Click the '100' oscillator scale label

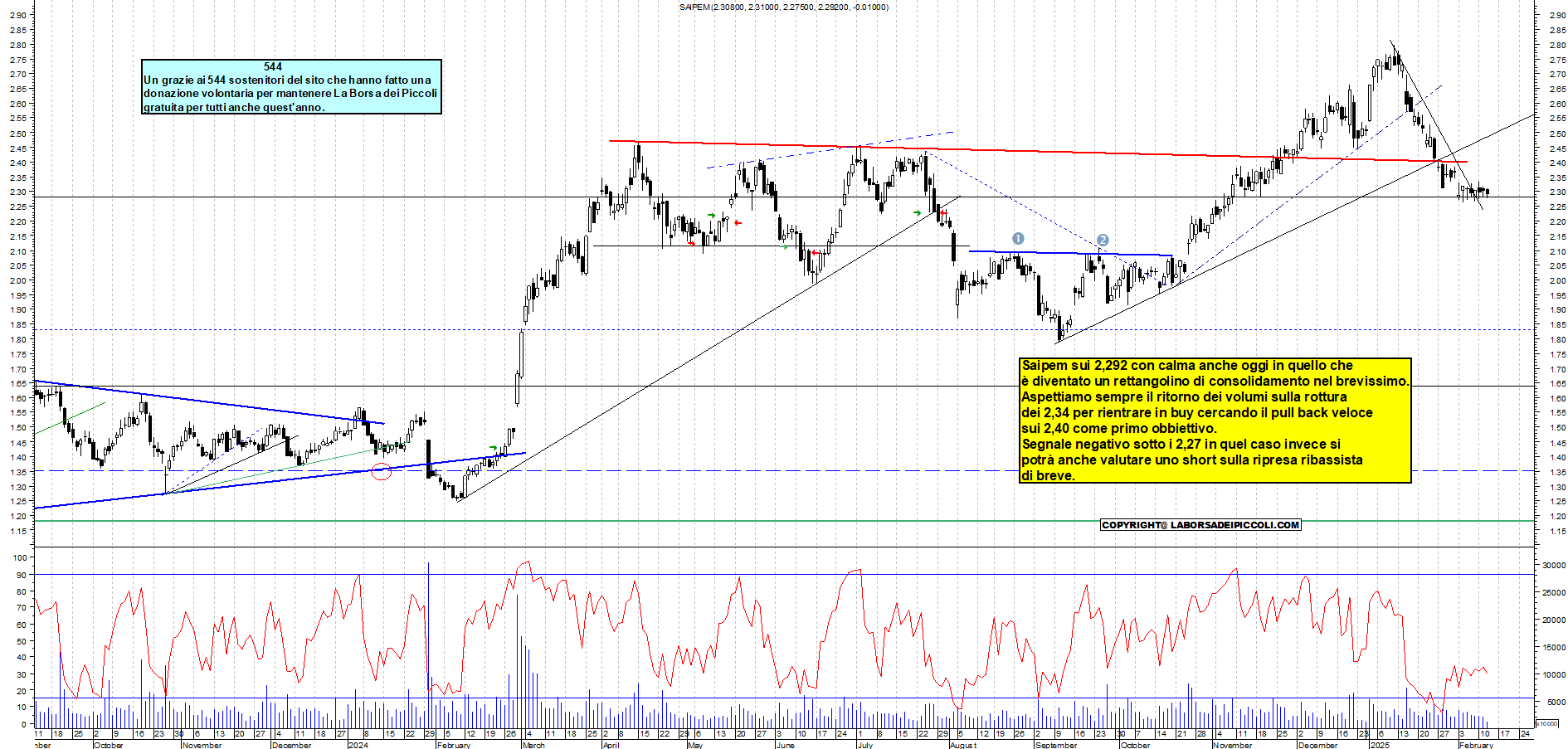20,558
